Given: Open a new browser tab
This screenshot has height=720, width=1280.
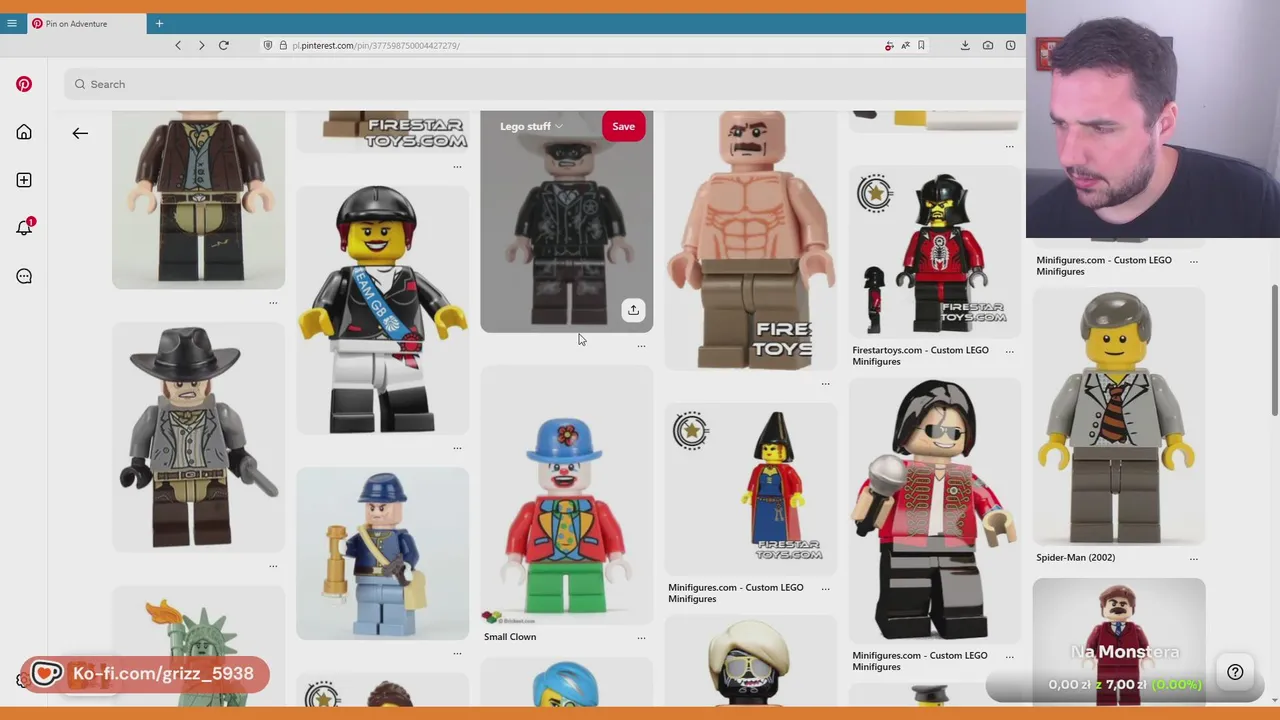Looking at the screenshot, I should point(159,23).
